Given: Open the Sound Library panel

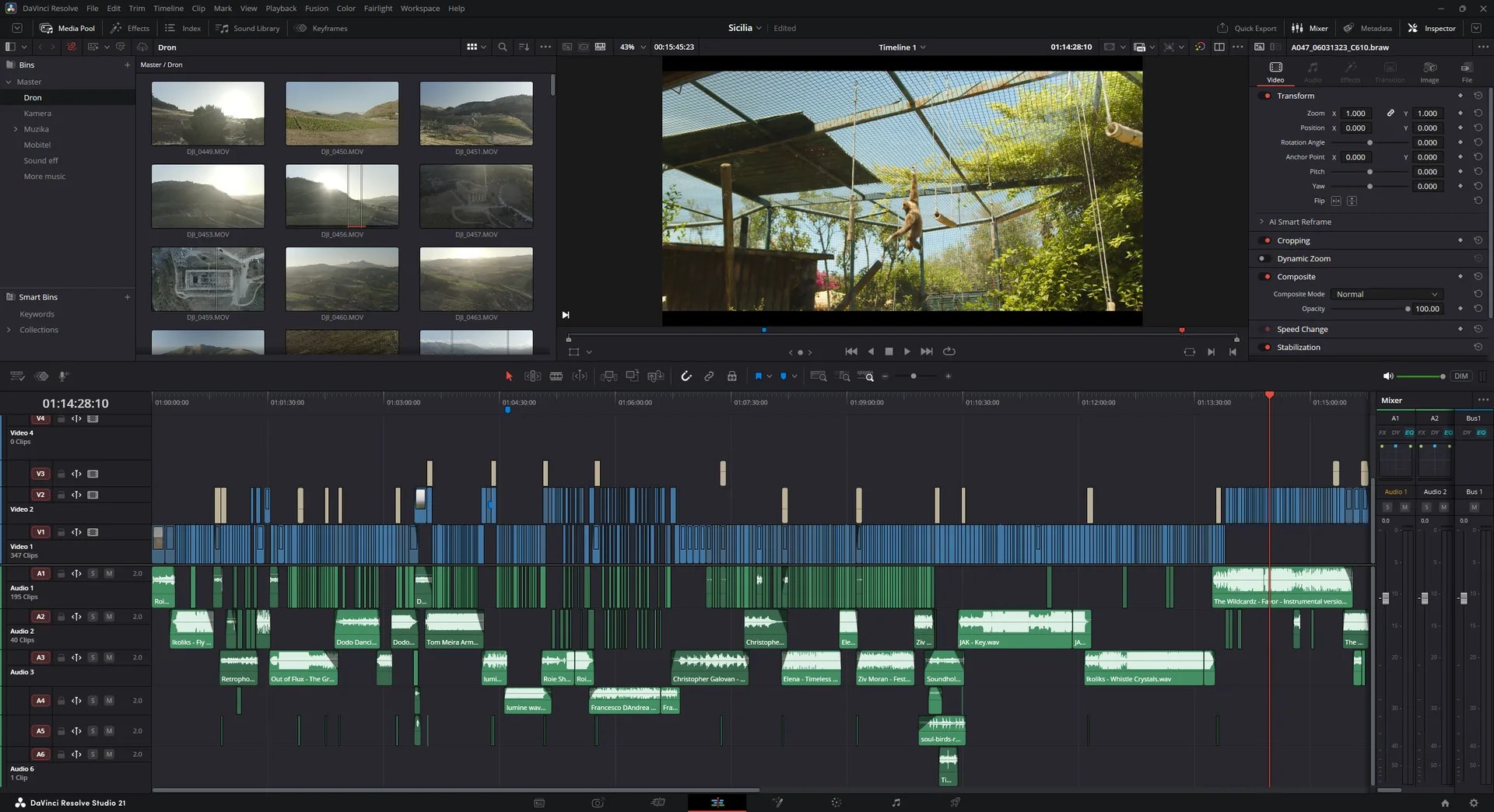Looking at the screenshot, I should click(247, 28).
